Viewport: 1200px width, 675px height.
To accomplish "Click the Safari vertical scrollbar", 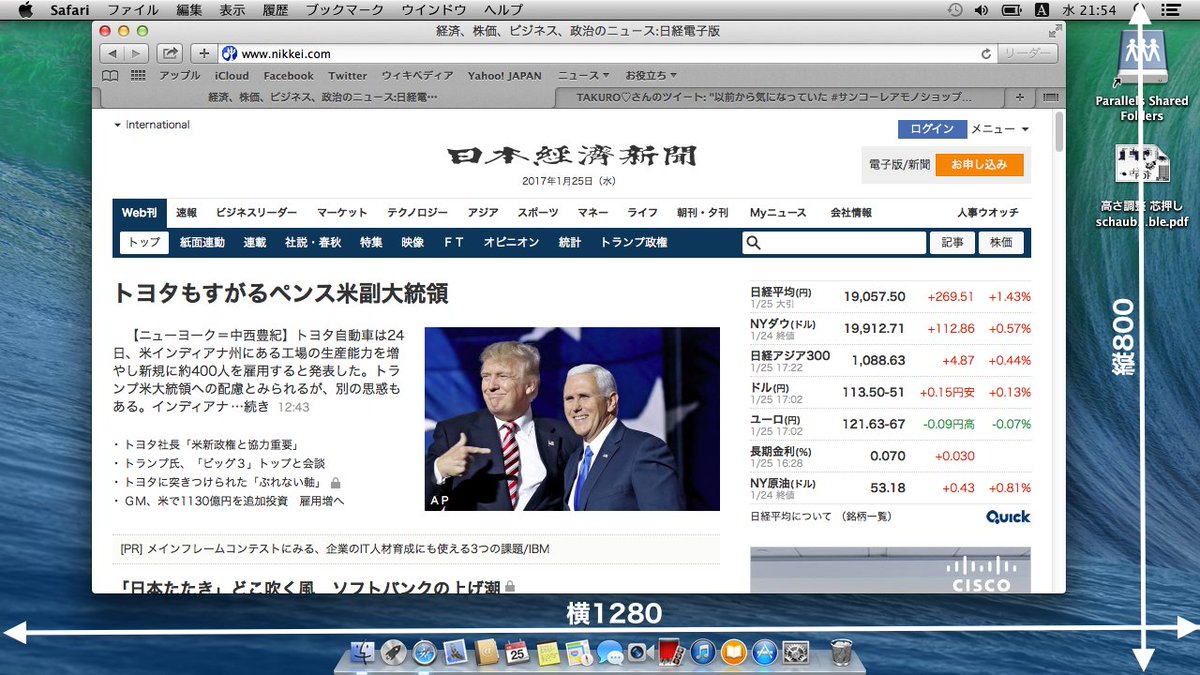I will pyautogui.click(x=1059, y=130).
